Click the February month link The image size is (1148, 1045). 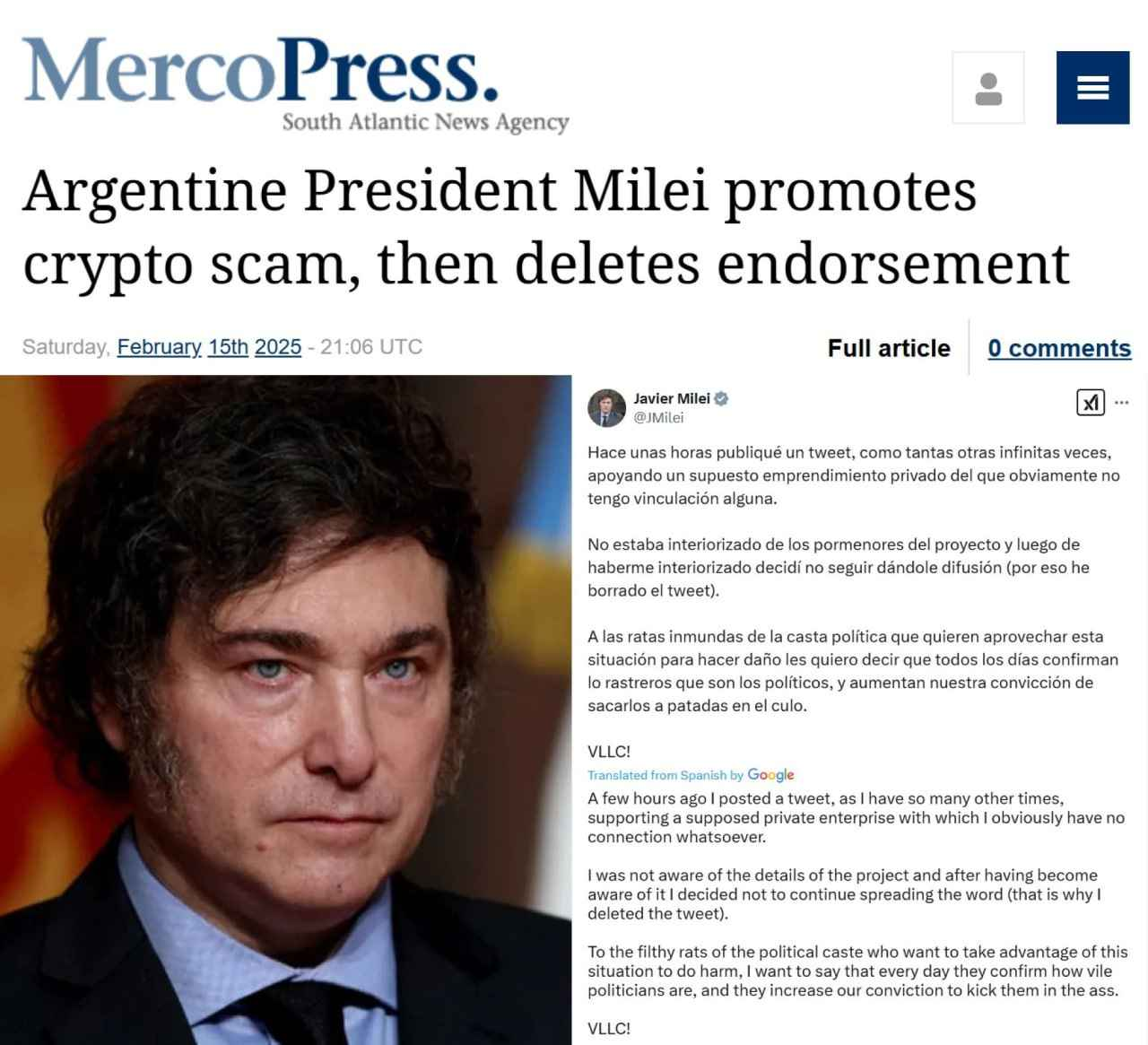[160, 347]
